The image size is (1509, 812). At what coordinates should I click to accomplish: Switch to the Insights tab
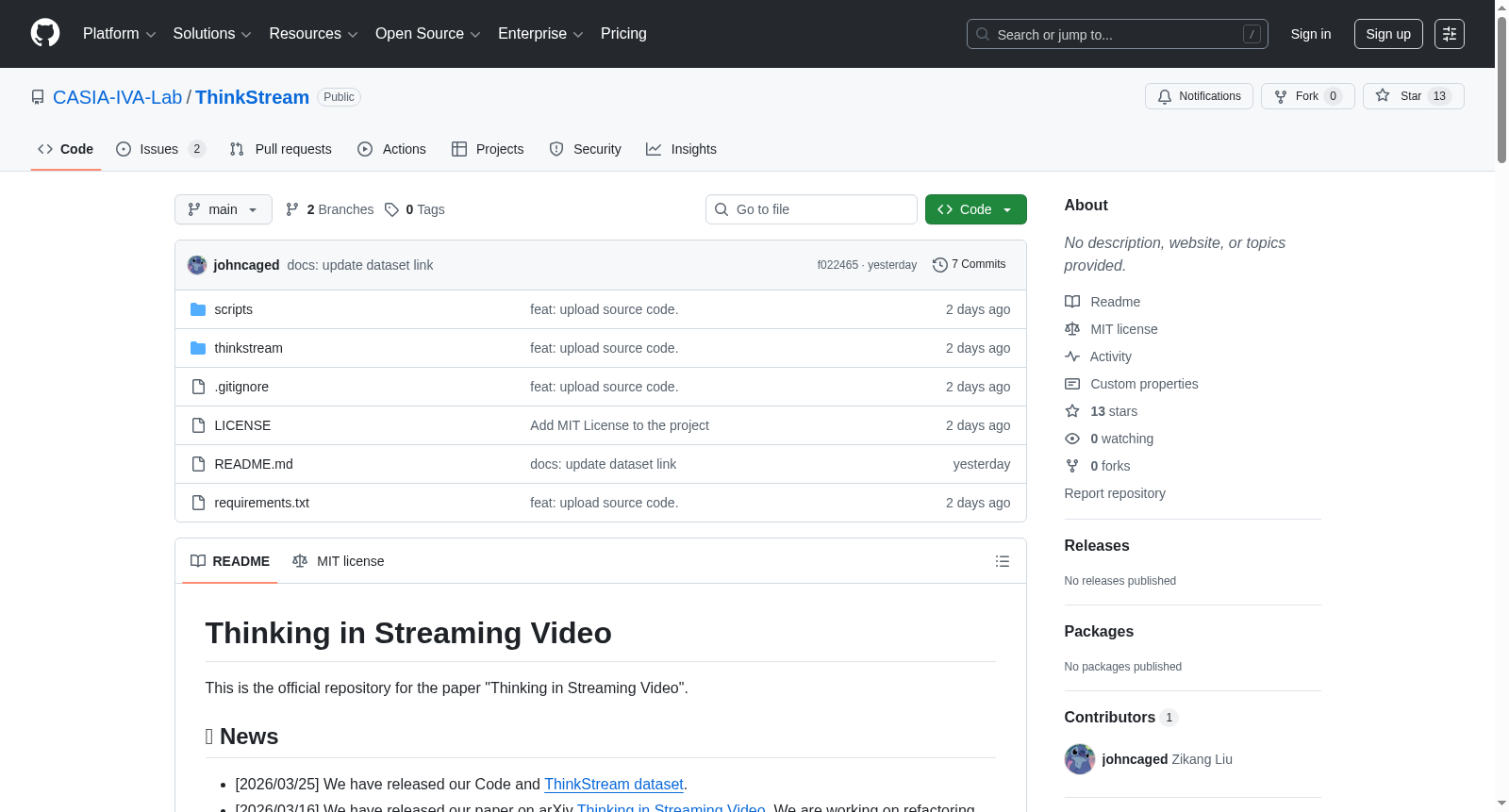(x=681, y=149)
